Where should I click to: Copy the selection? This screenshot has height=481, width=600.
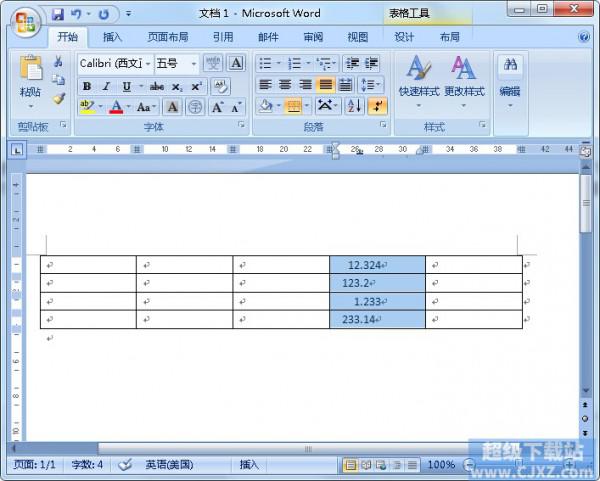click(58, 80)
